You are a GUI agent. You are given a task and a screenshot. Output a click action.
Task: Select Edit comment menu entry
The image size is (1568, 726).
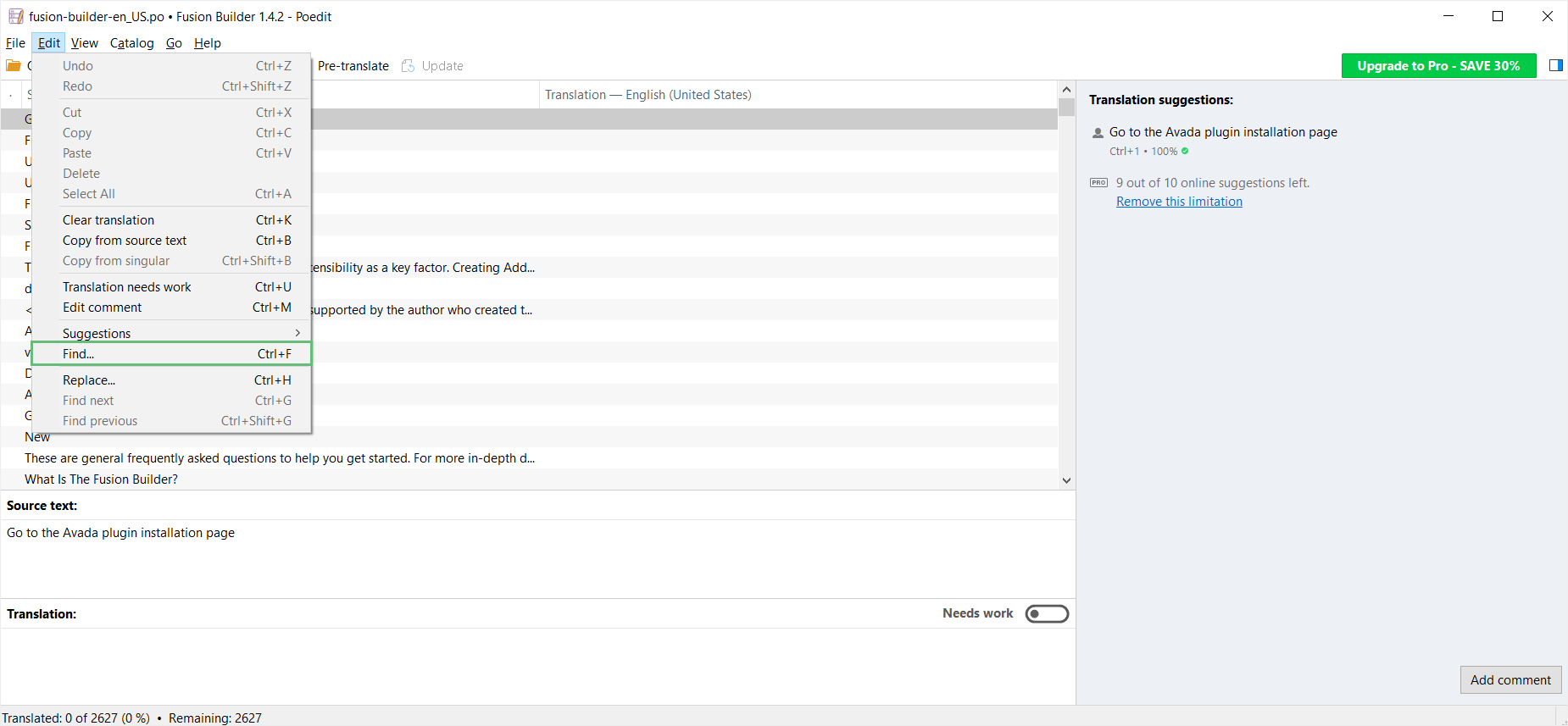[171, 307]
